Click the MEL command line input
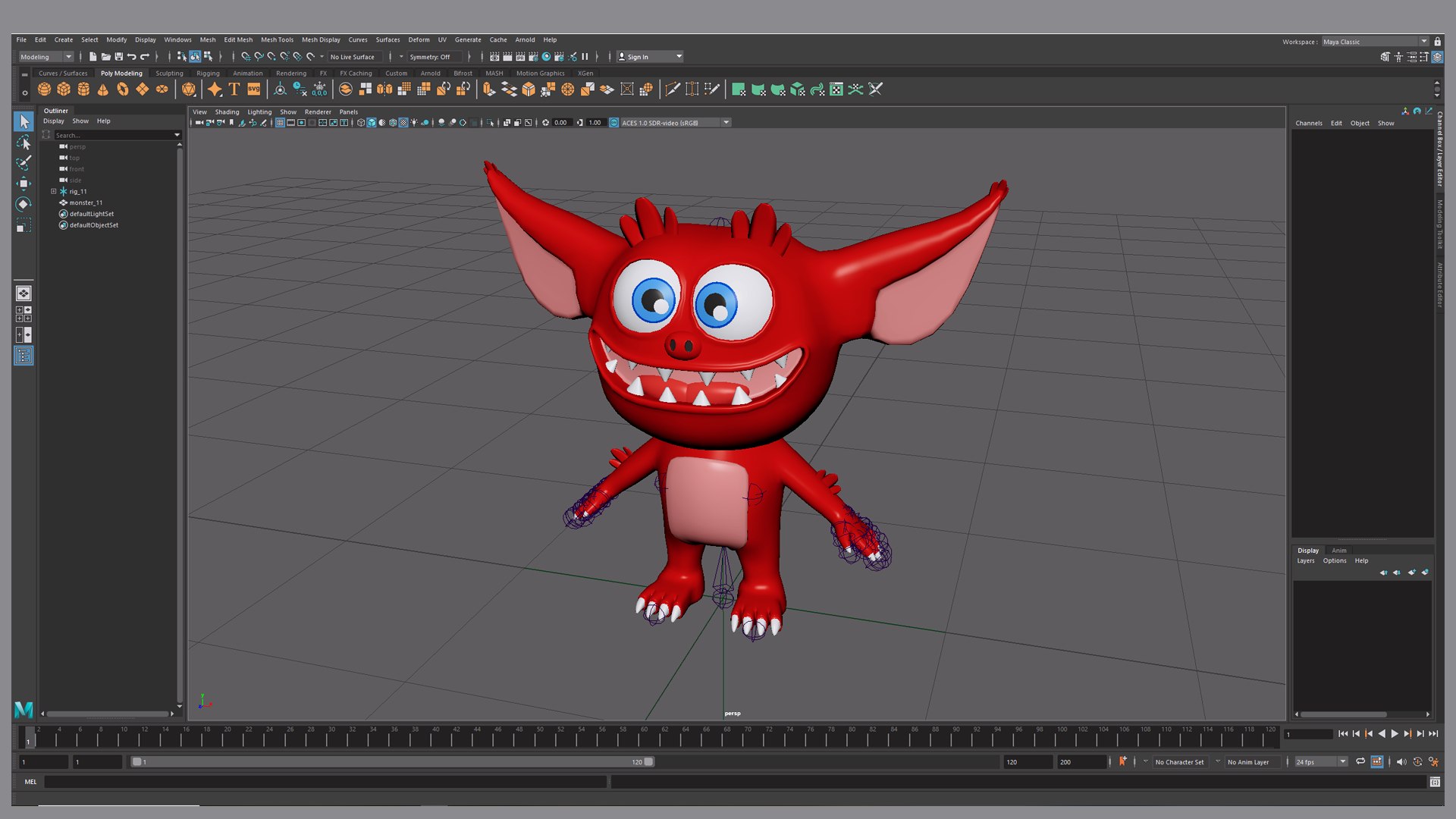This screenshot has height=819, width=1456. (325, 782)
